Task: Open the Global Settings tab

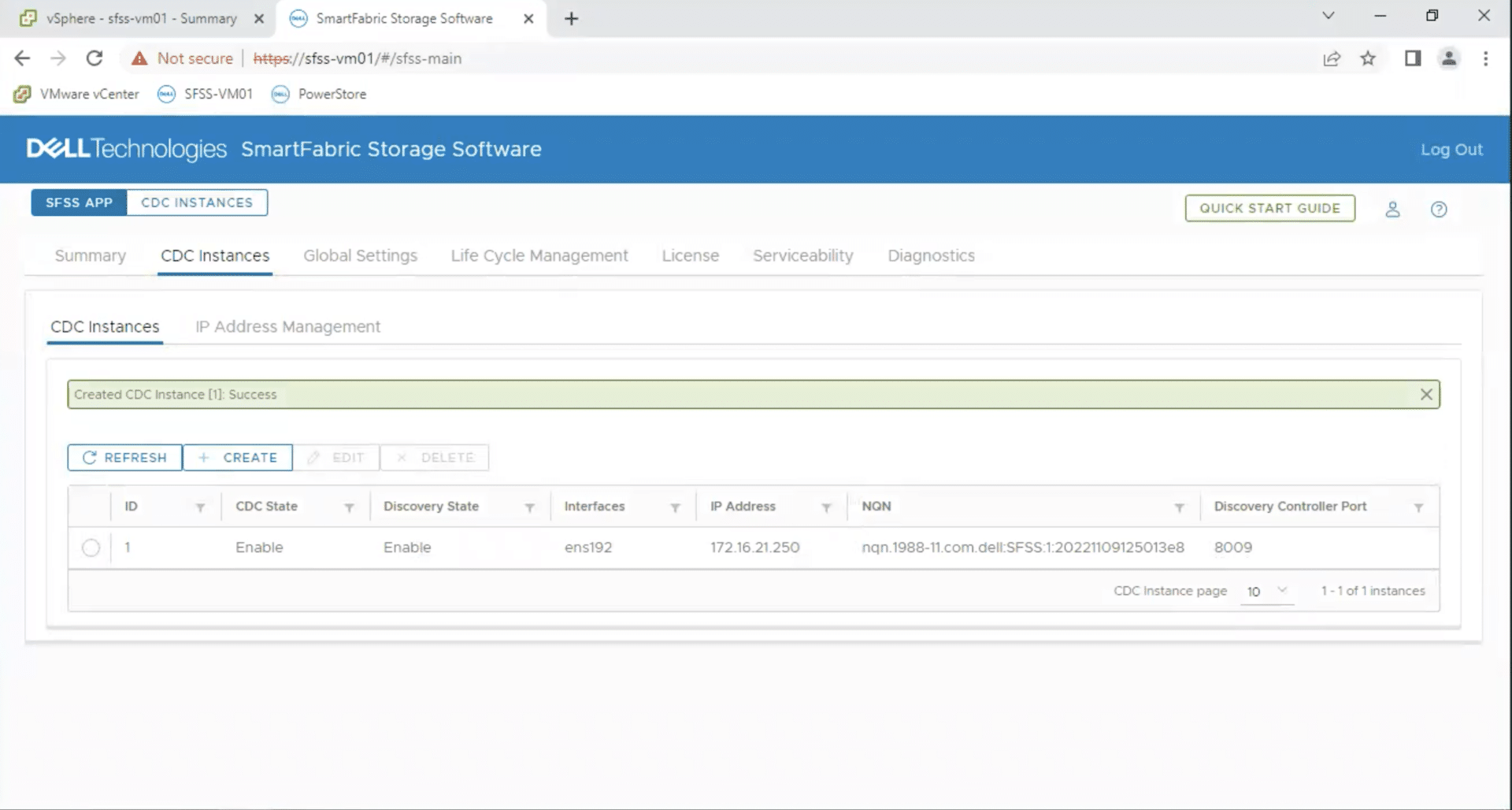Action: 361,255
